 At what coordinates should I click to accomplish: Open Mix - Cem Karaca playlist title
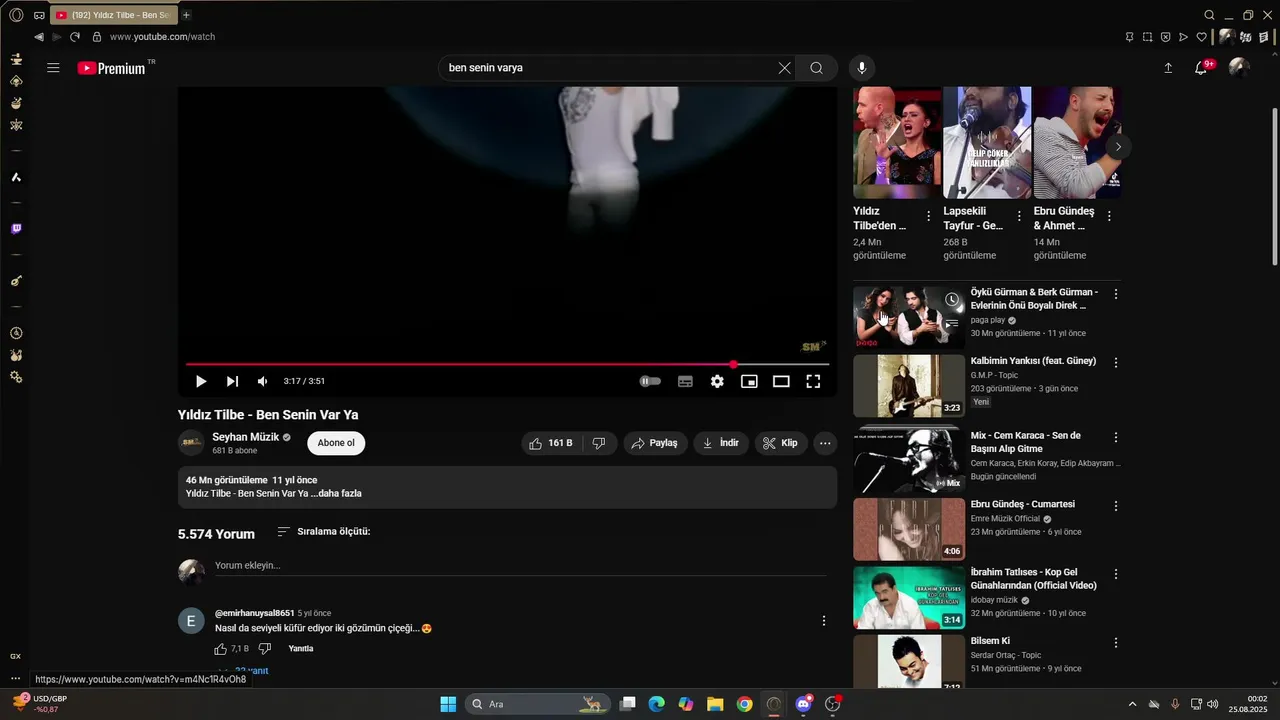coord(1026,443)
